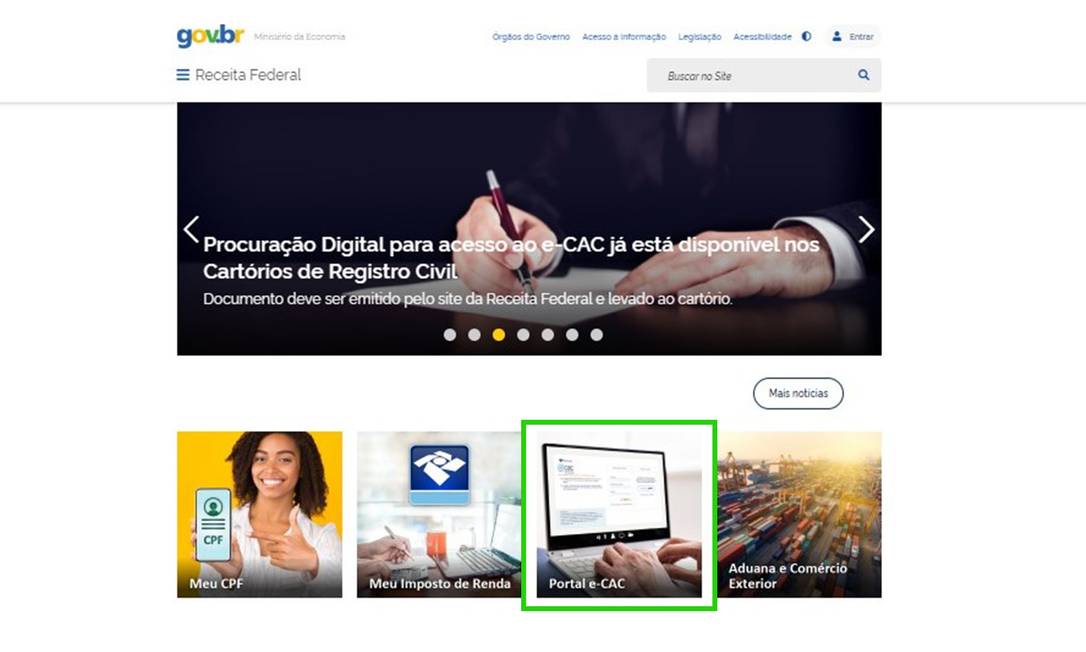1086x652 pixels.
Task: Open Órgãos do Governo link
Action: [x=531, y=37]
